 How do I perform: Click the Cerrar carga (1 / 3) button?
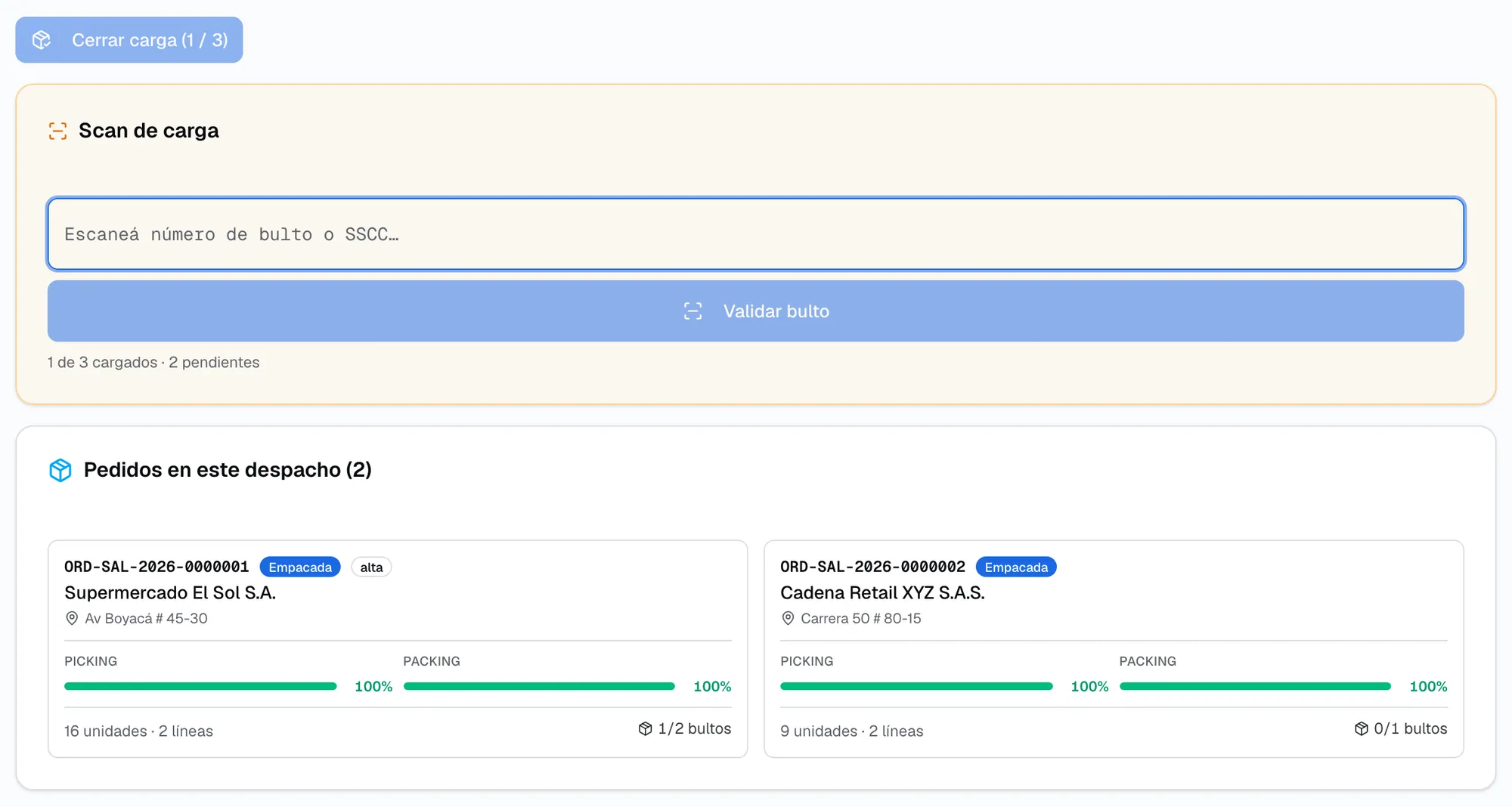coord(129,40)
